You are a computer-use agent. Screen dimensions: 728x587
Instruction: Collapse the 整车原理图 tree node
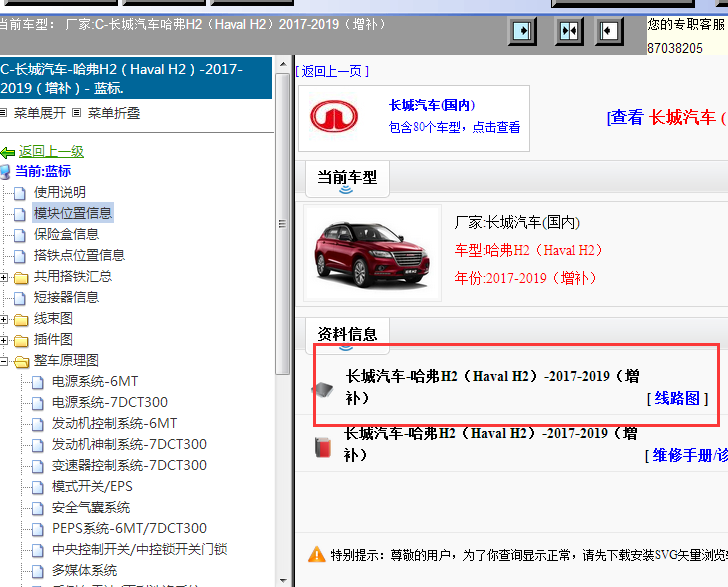point(4,361)
